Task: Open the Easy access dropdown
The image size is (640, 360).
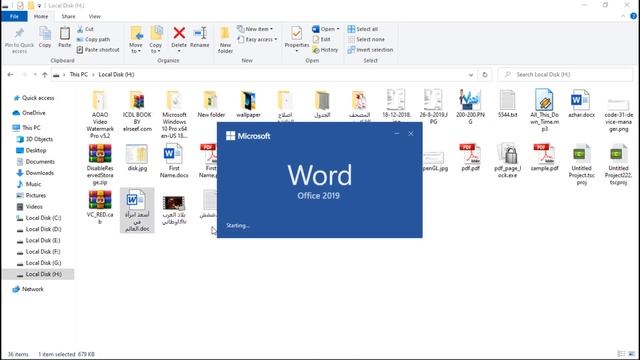Action: pos(257,39)
